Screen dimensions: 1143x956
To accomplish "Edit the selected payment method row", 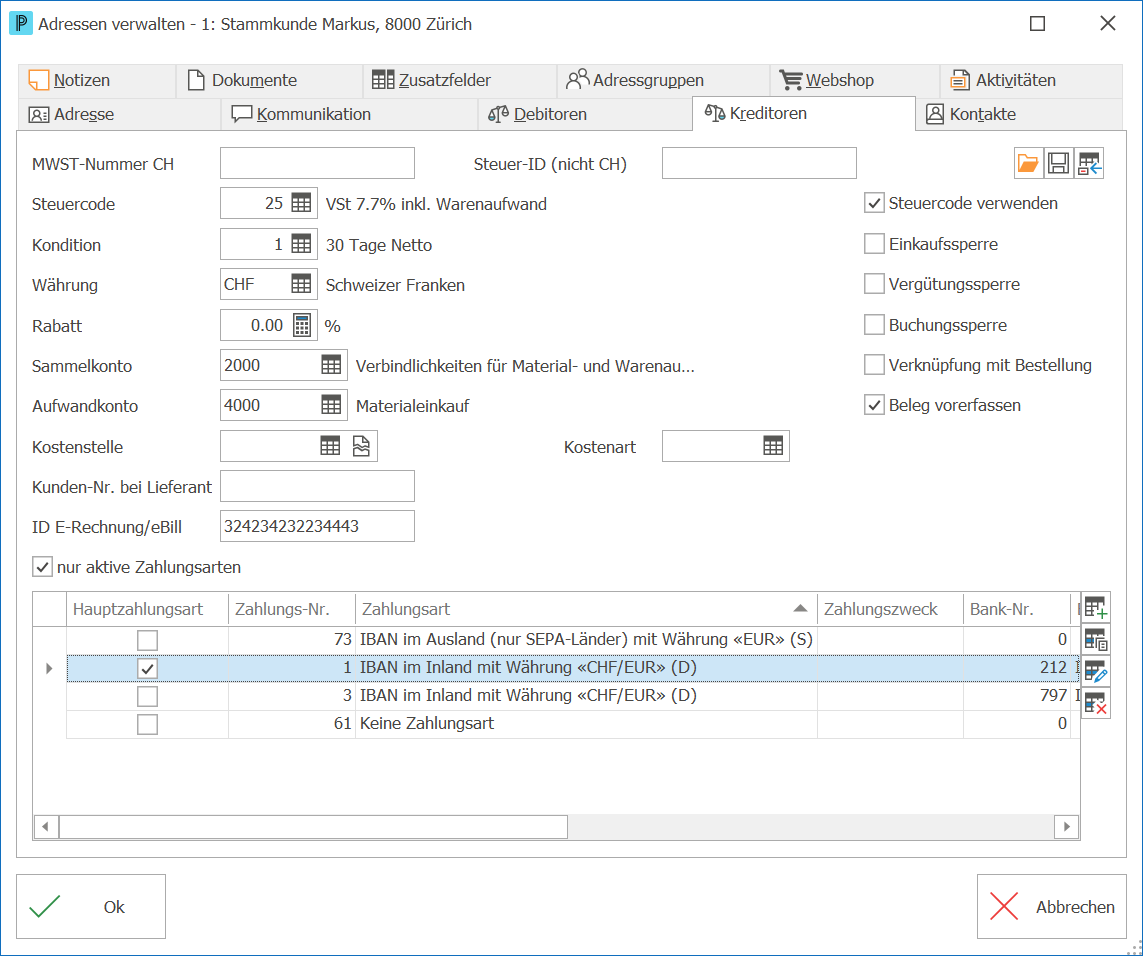I will pyautogui.click(x=1096, y=671).
